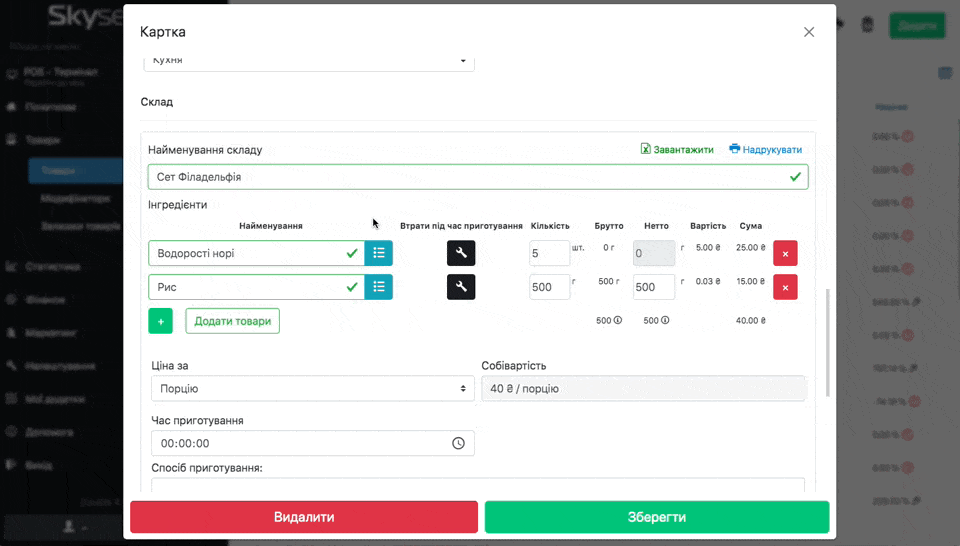The image size is (960, 546).
Task: Open cooking losses wrench for Водорості норі
Action: click(x=461, y=254)
